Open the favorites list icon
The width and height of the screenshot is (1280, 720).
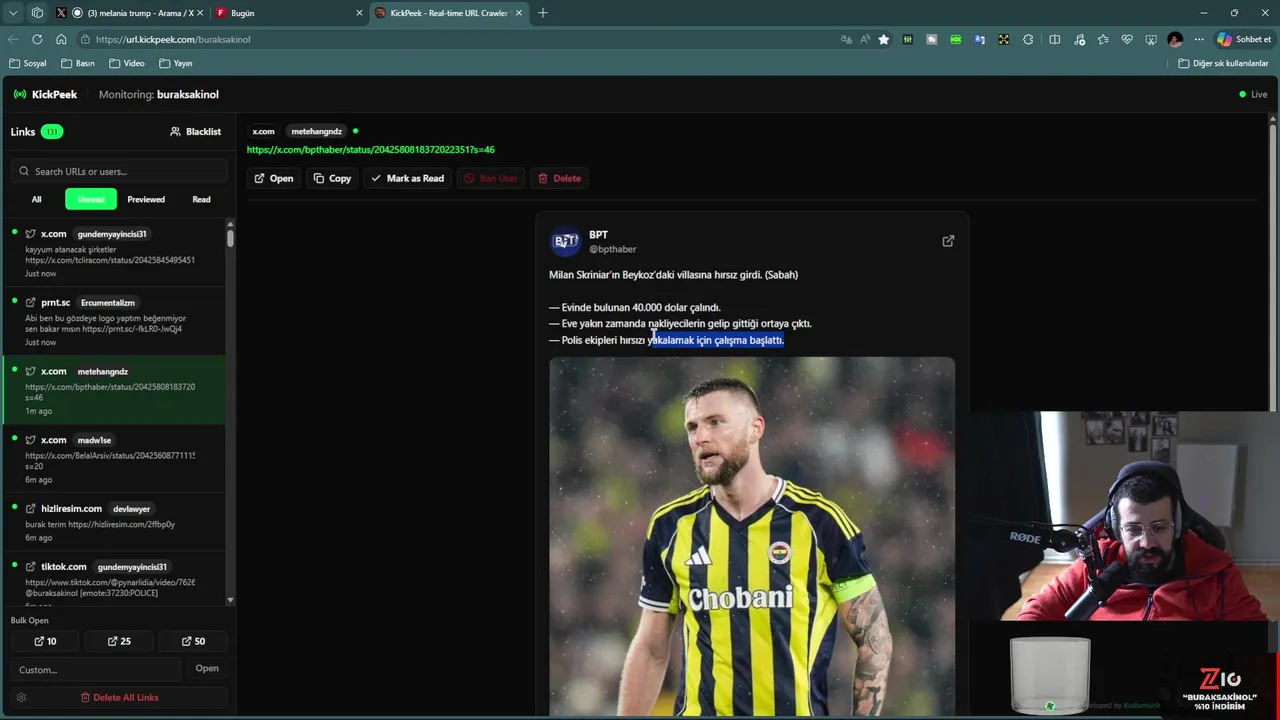coord(1103,39)
